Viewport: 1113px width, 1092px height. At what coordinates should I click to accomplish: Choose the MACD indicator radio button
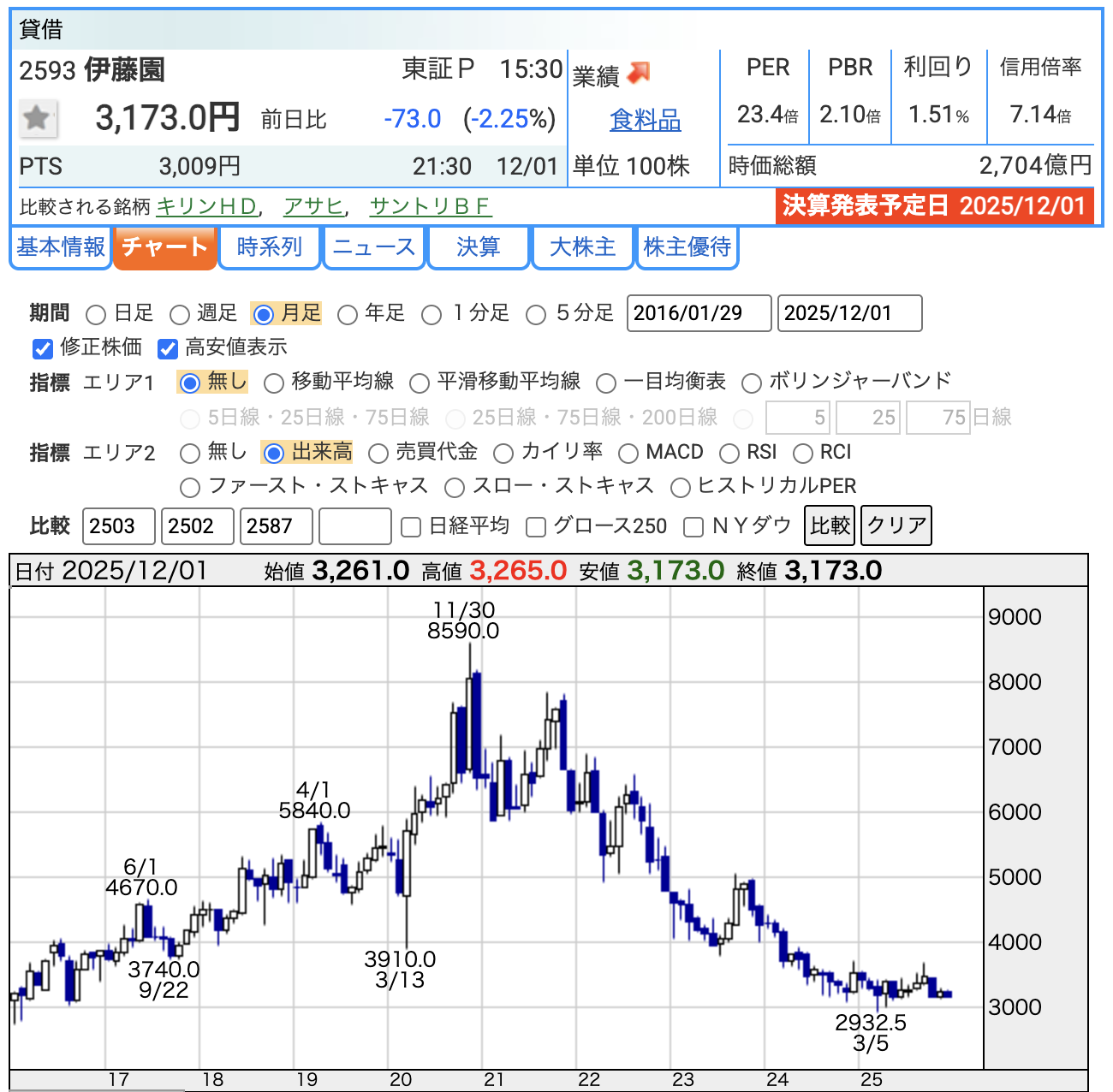(628, 453)
